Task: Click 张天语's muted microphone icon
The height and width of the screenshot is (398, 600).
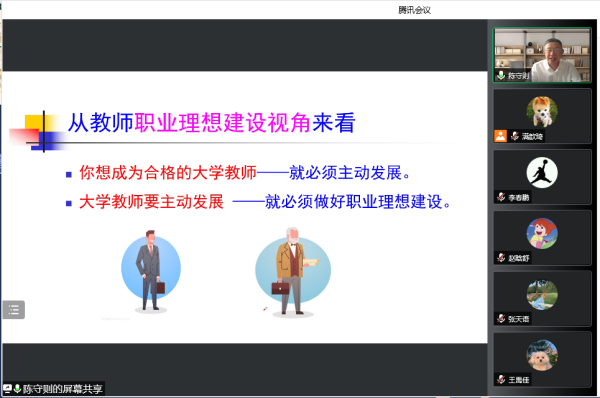Action: [501, 318]
